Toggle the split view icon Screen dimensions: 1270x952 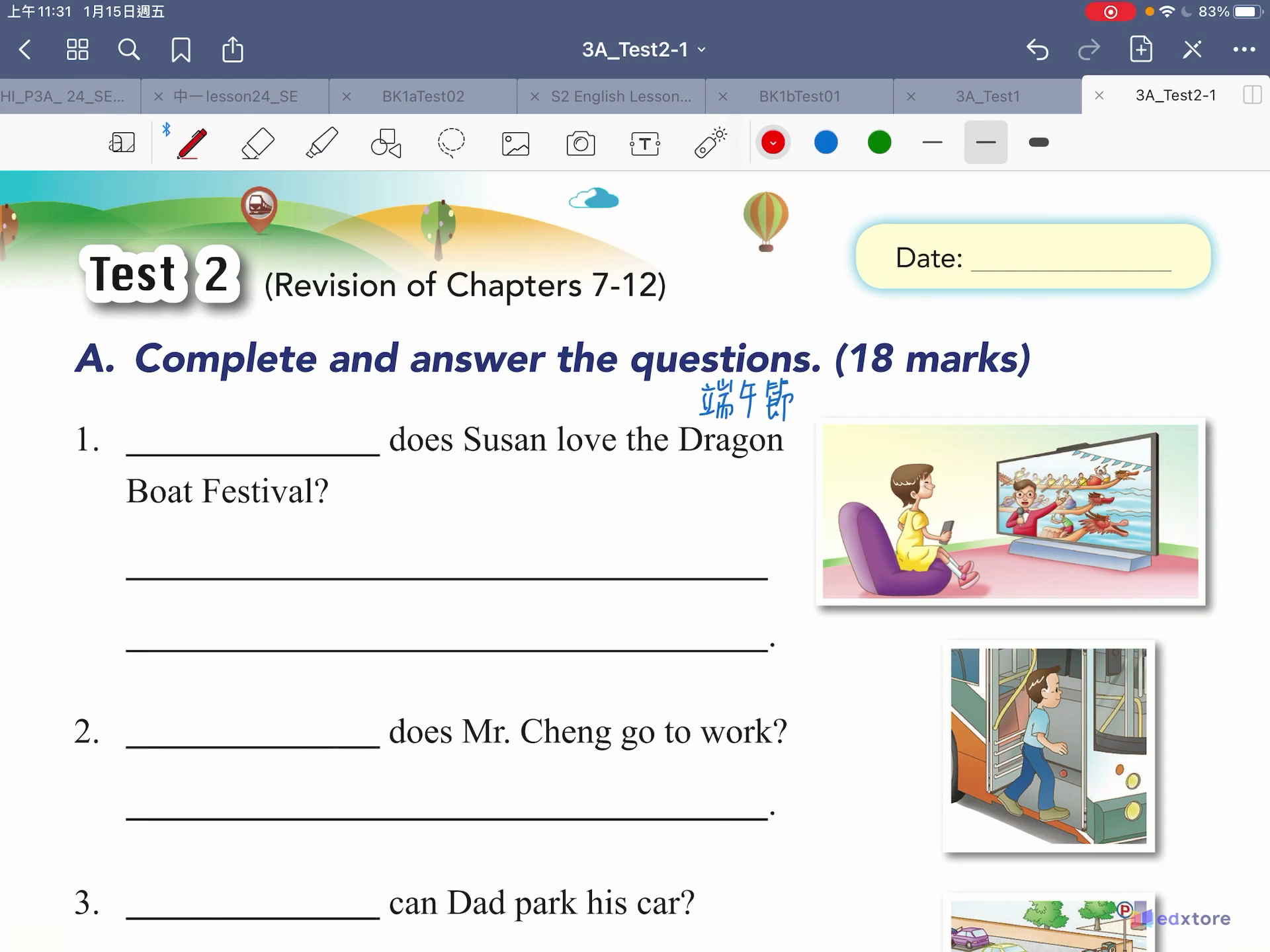[1252, 95]
